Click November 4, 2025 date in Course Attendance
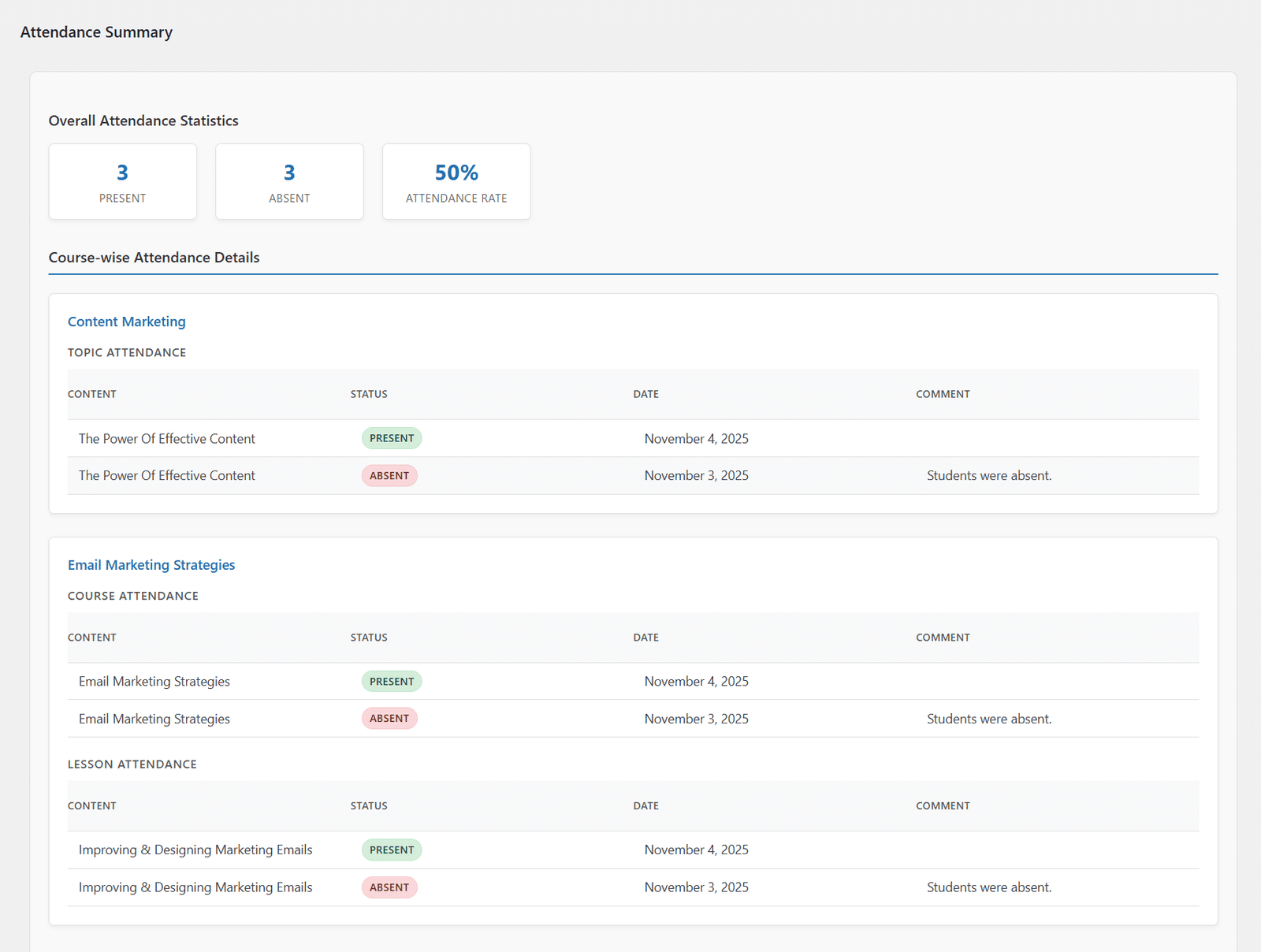This screenshot has height=952, width=1261. pyautogui.click(x=697, y=682)
